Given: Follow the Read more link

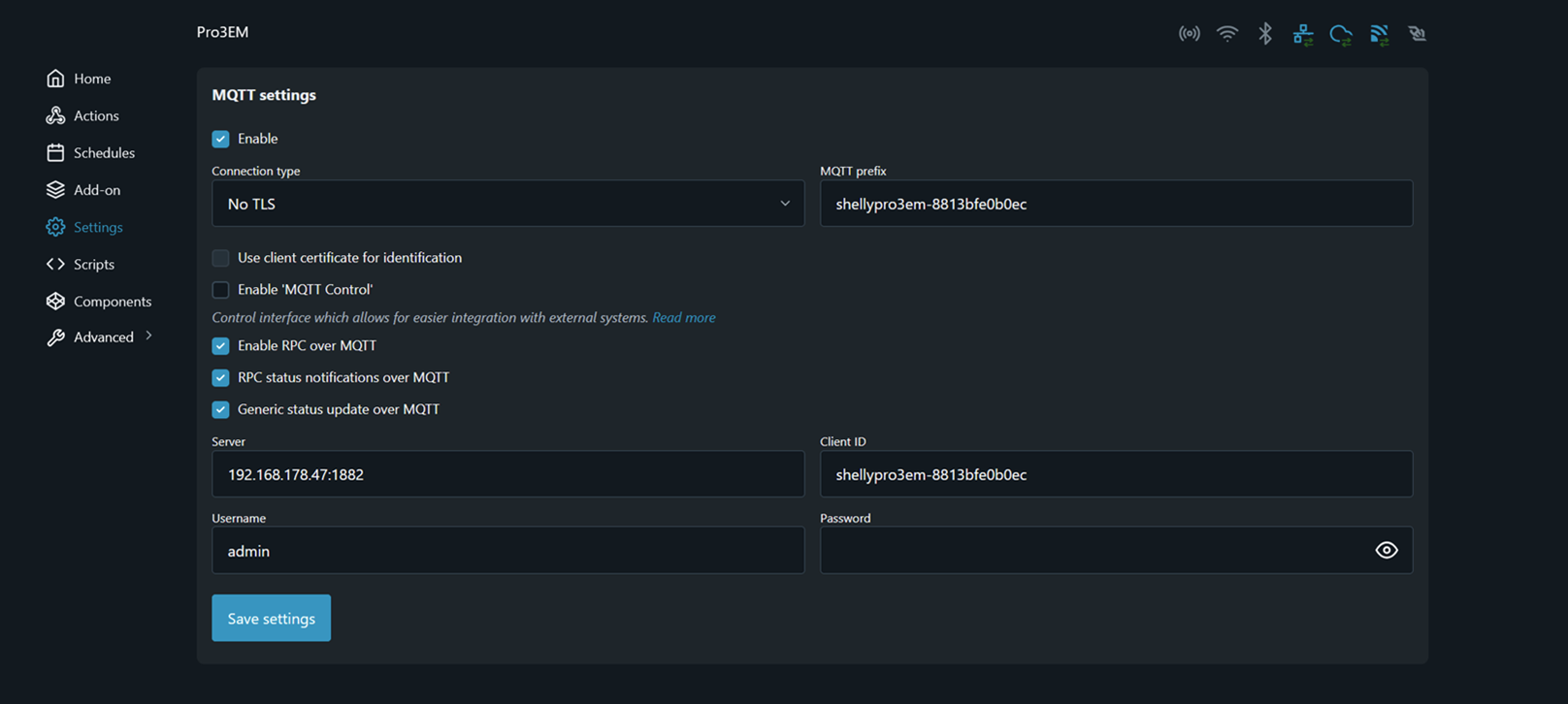Looking at the screenshot, I should click(x=684, y=317).
